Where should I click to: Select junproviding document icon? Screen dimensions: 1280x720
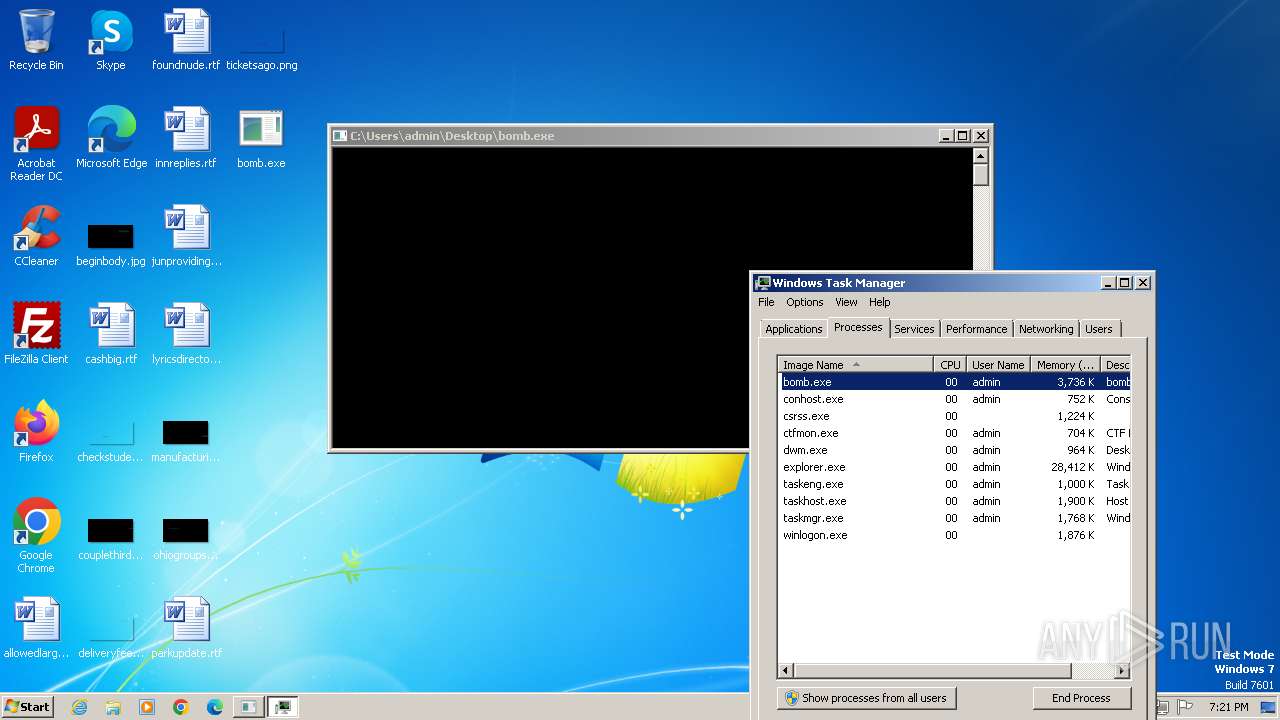[186, 236]
